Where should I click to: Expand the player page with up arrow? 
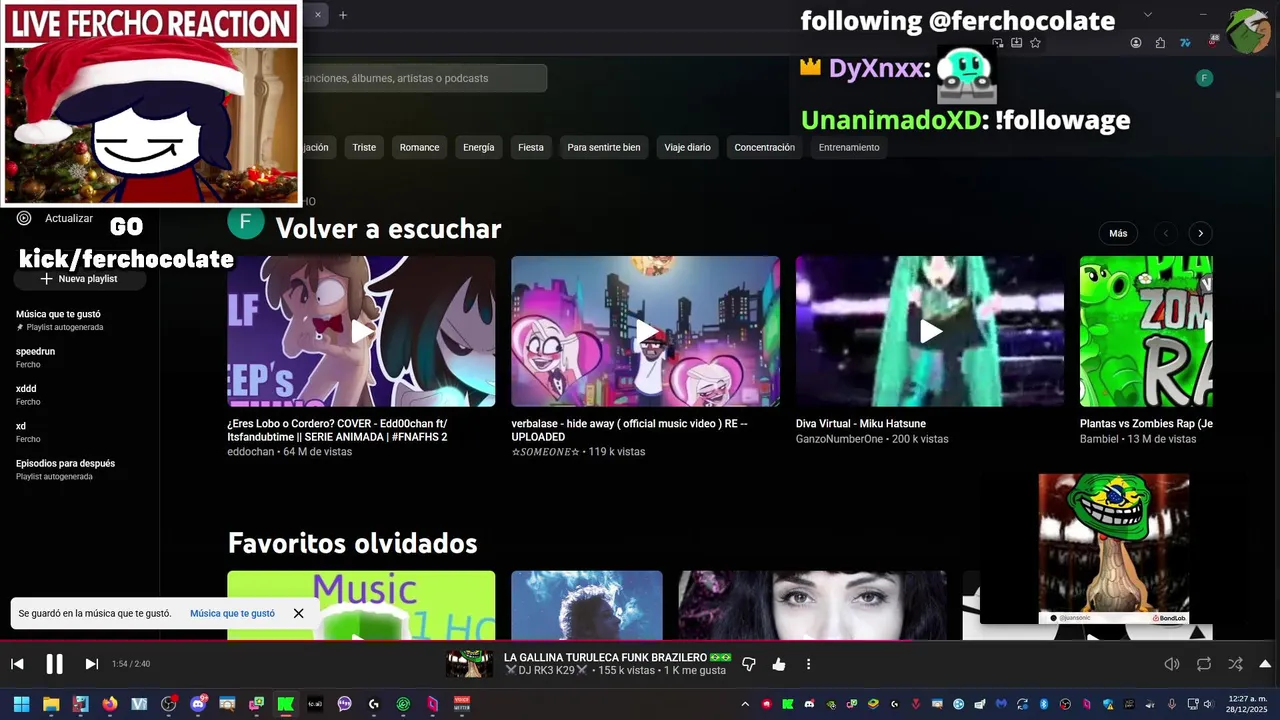pos(1265,664)
